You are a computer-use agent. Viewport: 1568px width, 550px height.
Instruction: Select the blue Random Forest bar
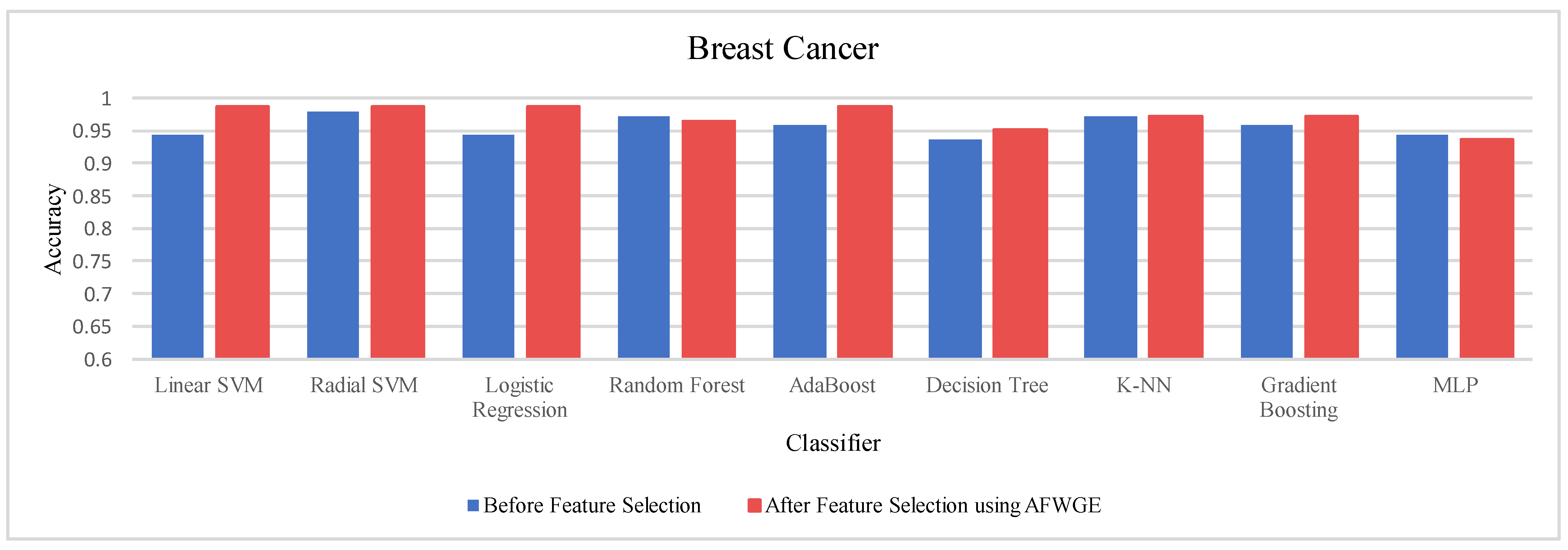[x=643, y=237]
